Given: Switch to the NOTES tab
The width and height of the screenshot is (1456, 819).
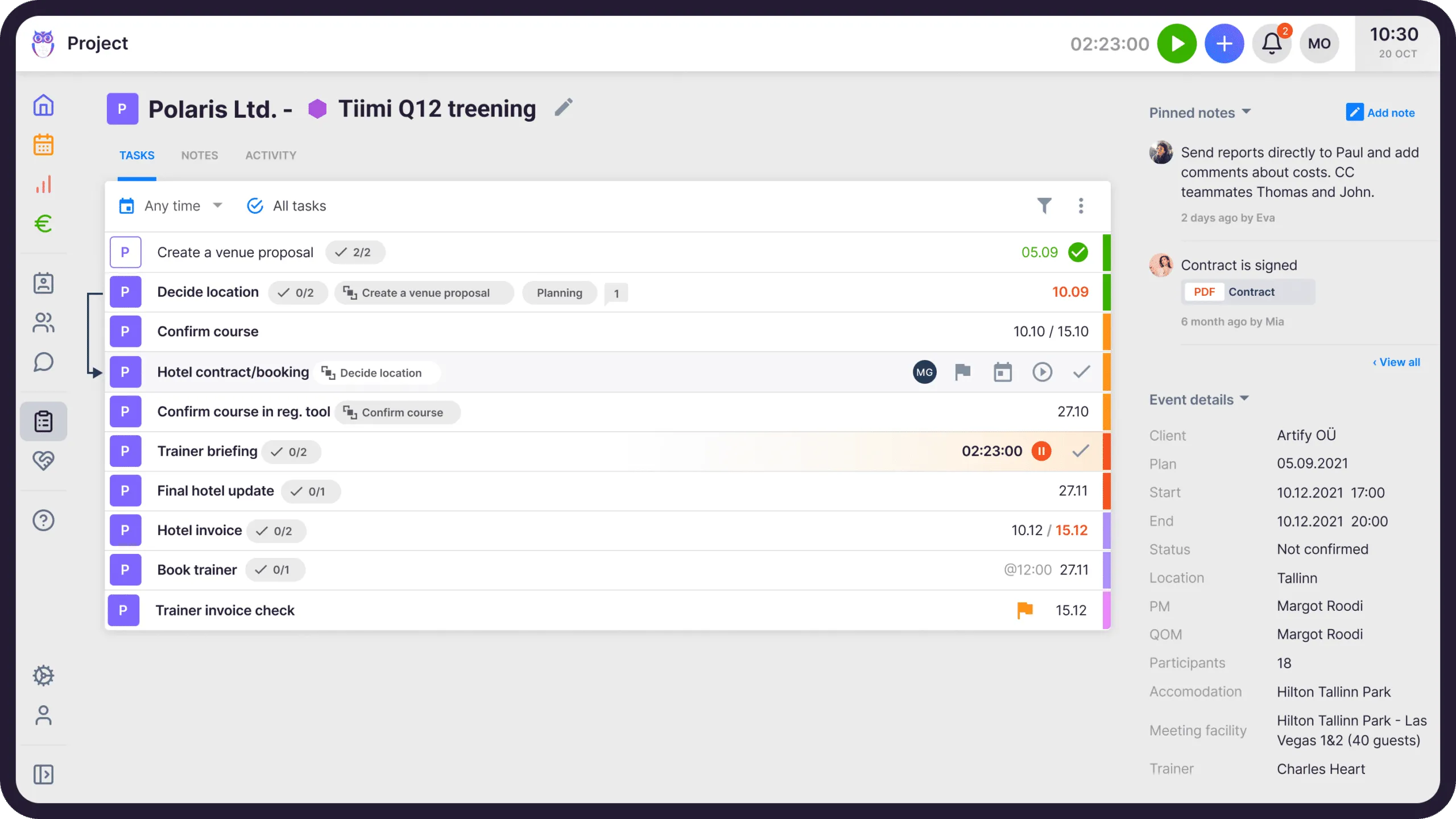Looking at the screenshot, I should pos(199,155).
